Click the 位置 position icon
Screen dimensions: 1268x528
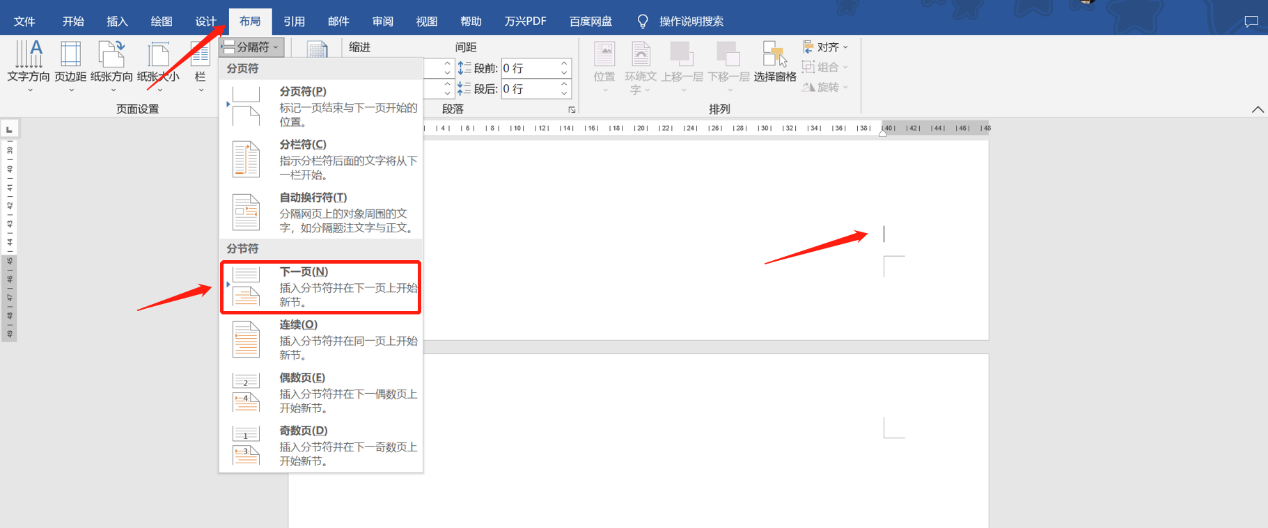coord(604,54)
